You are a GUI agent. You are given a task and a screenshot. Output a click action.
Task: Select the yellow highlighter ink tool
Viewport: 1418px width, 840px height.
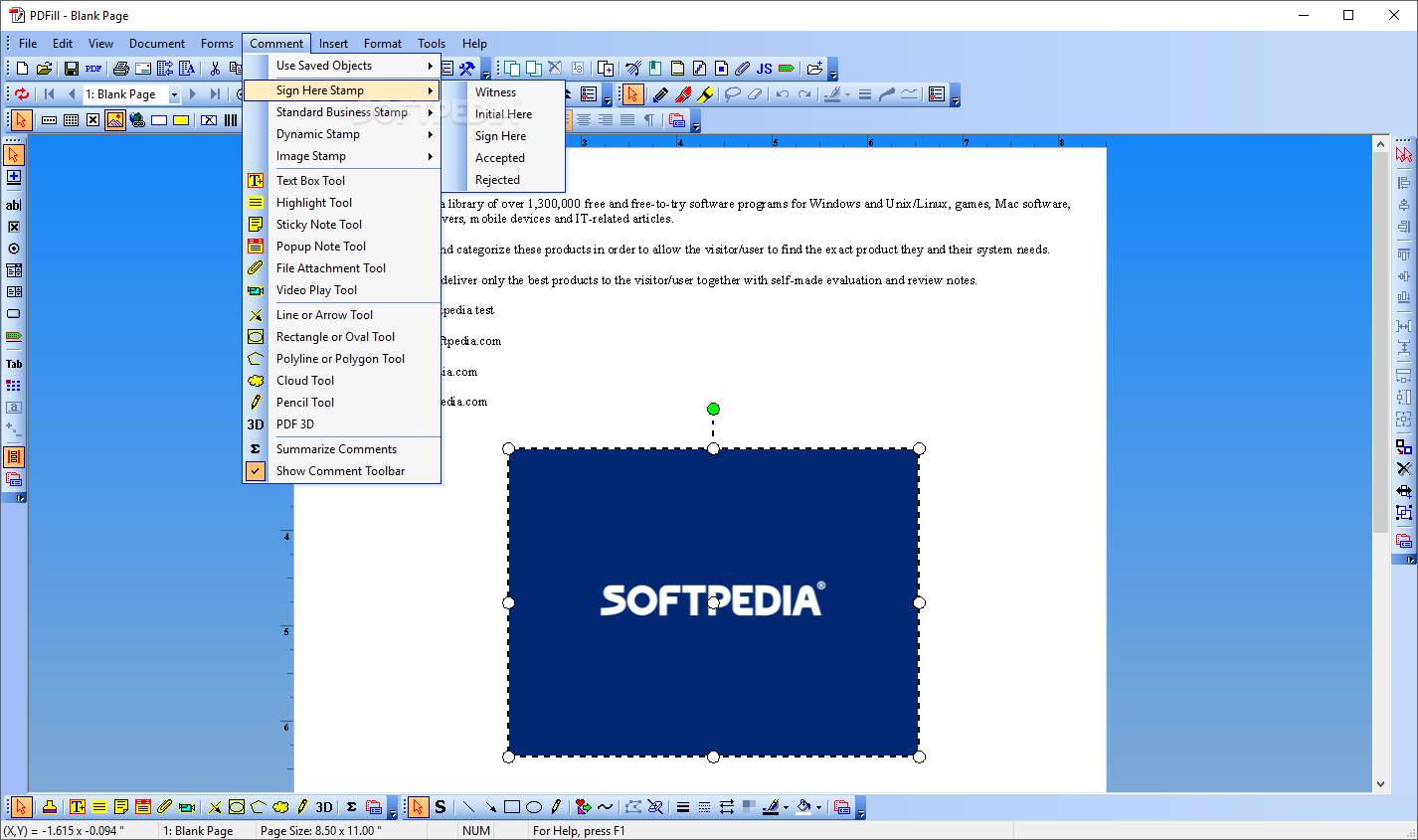[705, 94]
